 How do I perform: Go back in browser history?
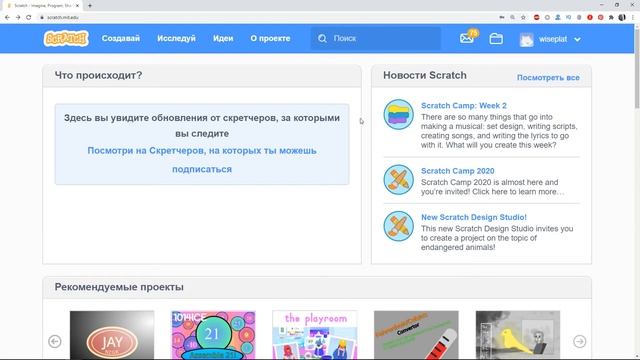pyautogui.click(x=7, y=18)
